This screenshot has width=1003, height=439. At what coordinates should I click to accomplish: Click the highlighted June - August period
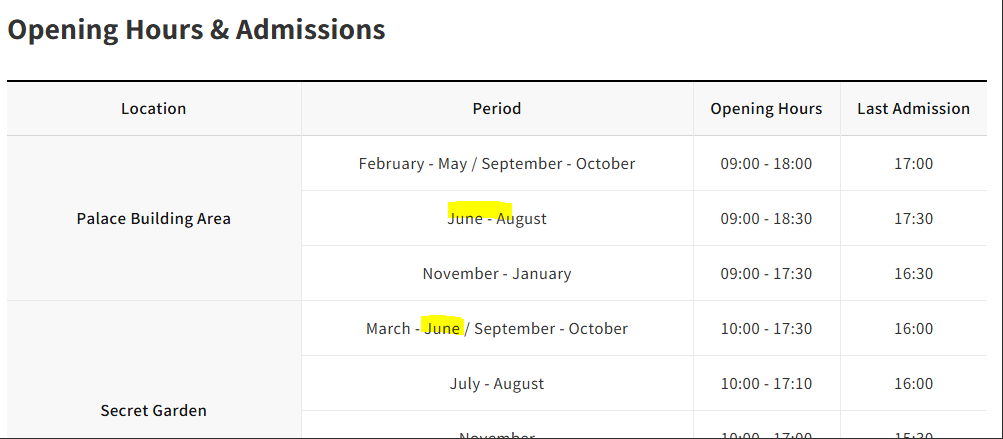point(497,219)
